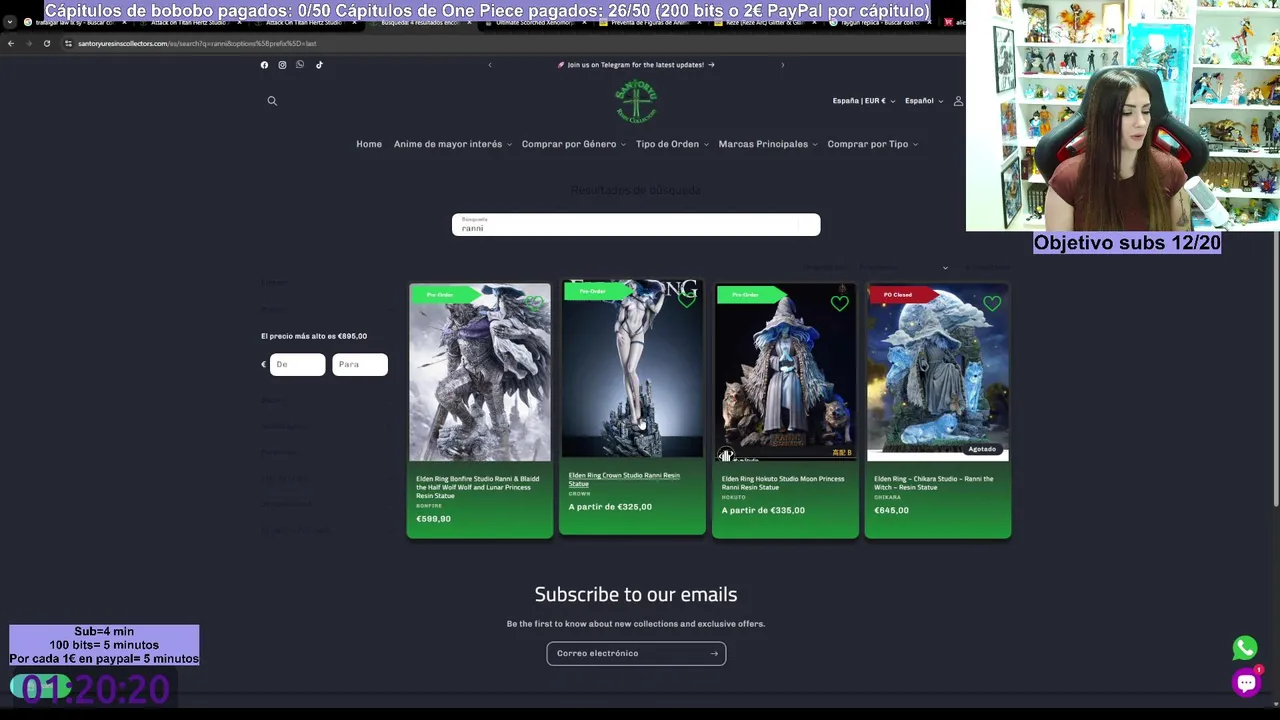Click the browser forward arrow

[x=28, y=44]
